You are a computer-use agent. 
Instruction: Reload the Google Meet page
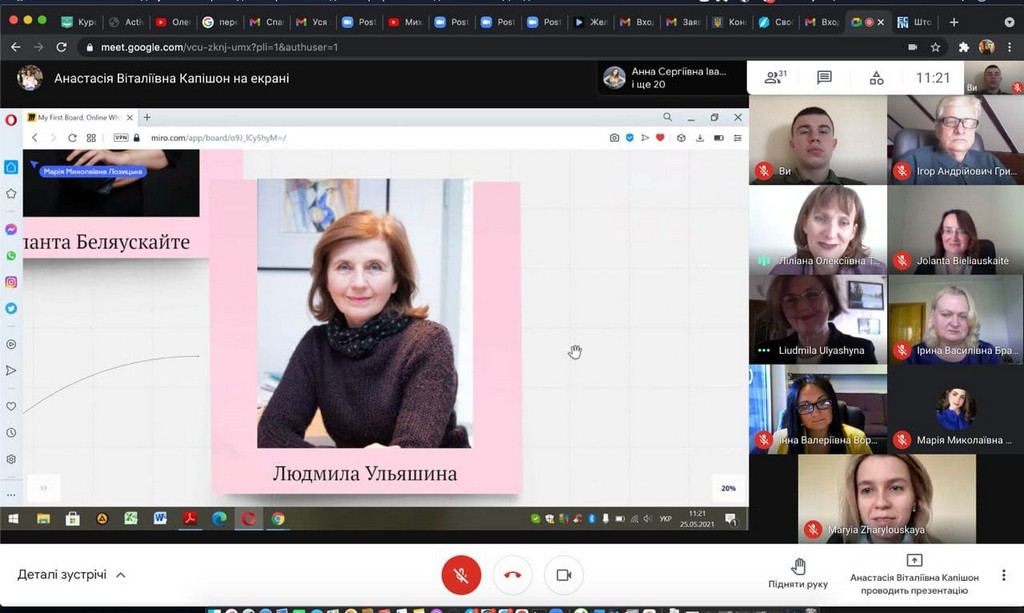click(x=63, y=47)
